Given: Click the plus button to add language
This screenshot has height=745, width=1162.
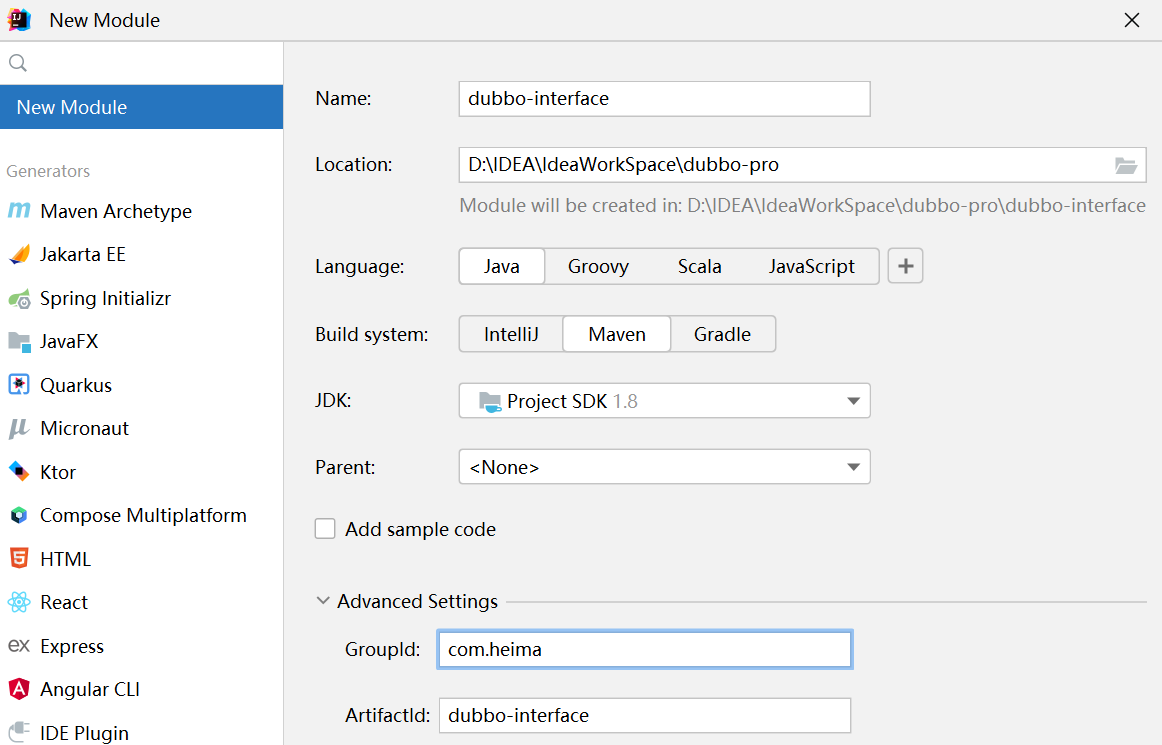Looking at the screenshot, I should click(x=905, y=266).
